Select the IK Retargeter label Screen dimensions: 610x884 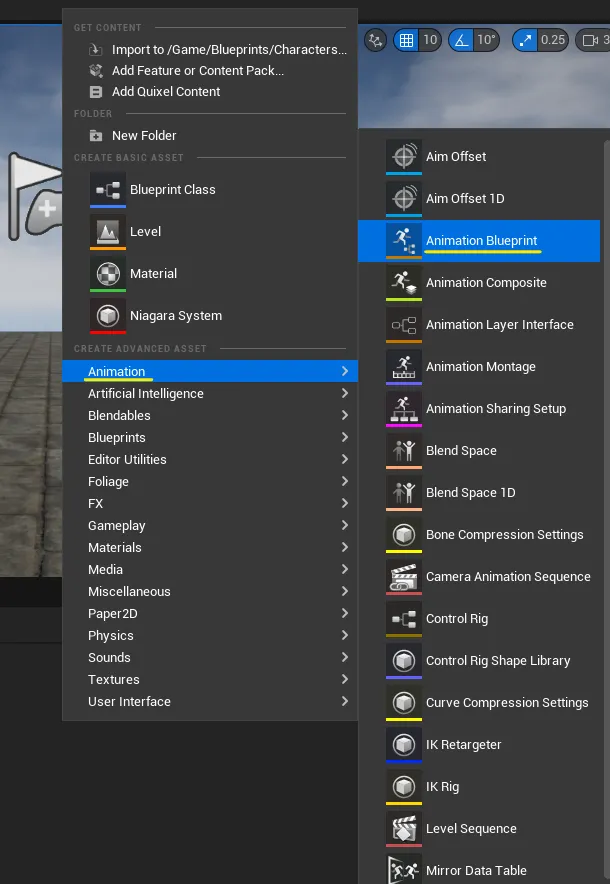[x=463, y=744]
